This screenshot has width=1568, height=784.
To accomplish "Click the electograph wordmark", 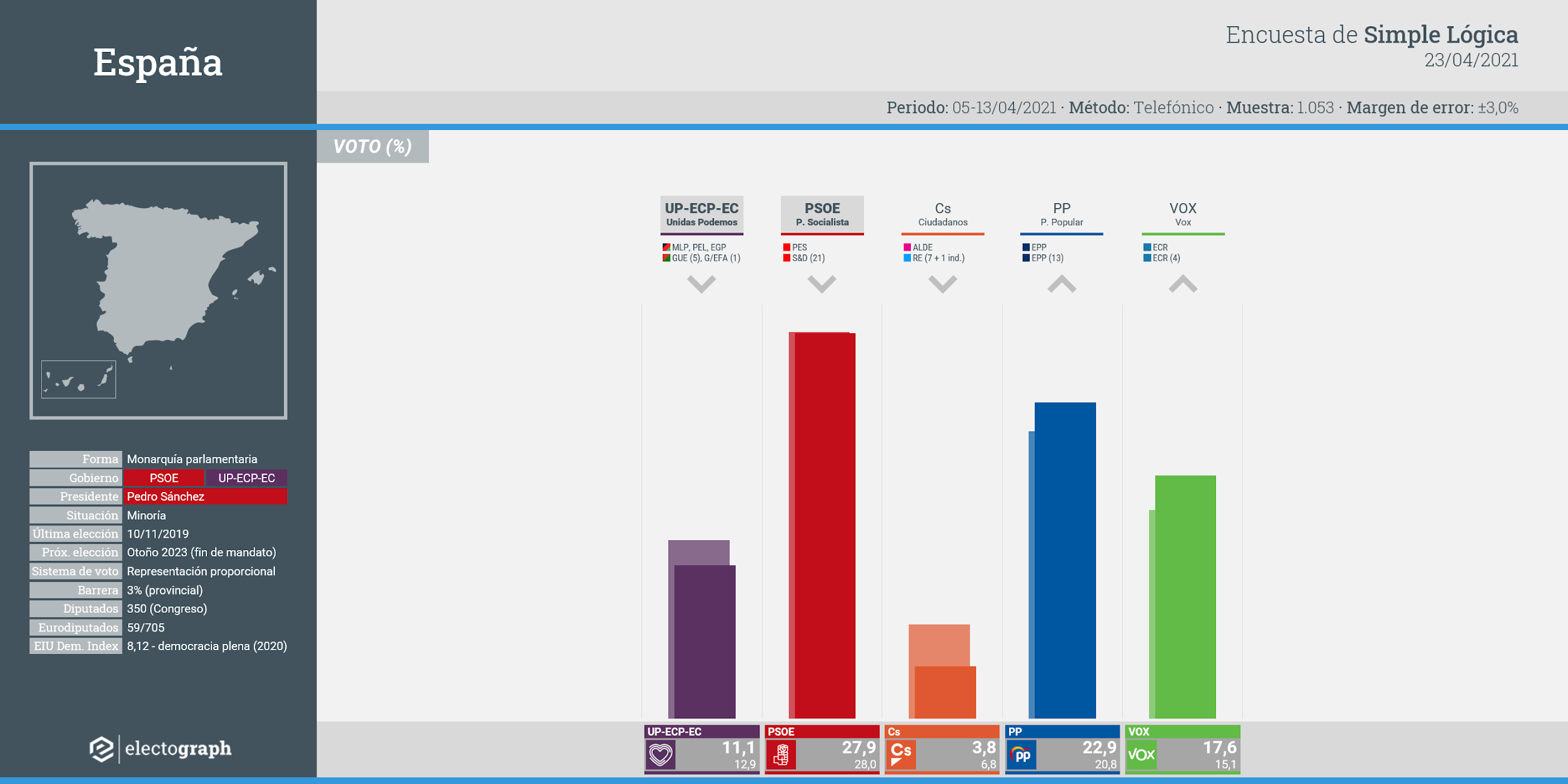I will [x=178, y=748].
